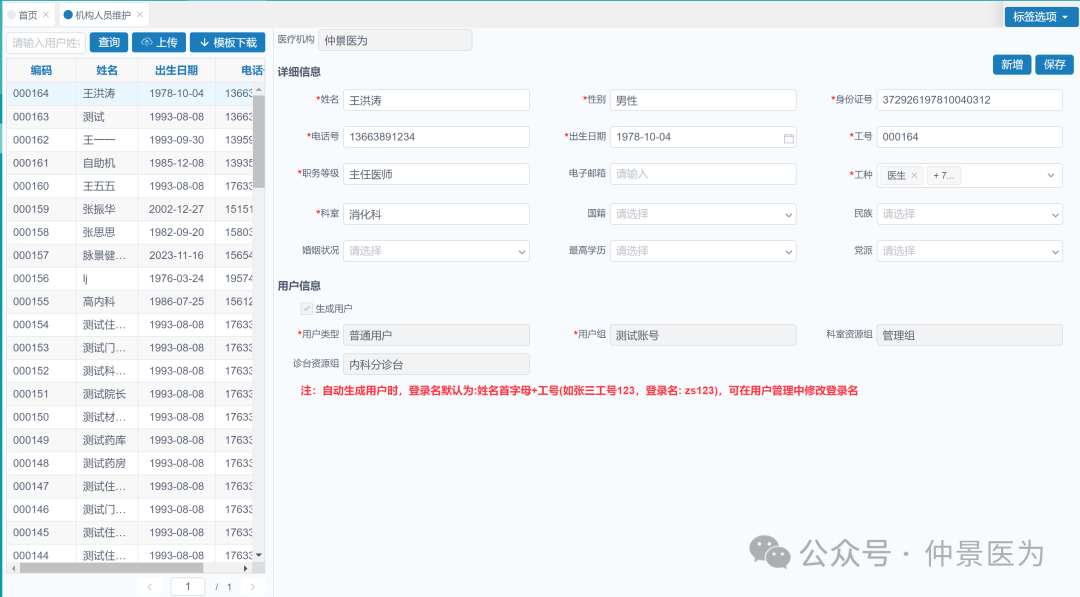Viewport: 1080px width, 597px height.
Task: Click the previous page arrow in pagination
Action: point(149,586)
